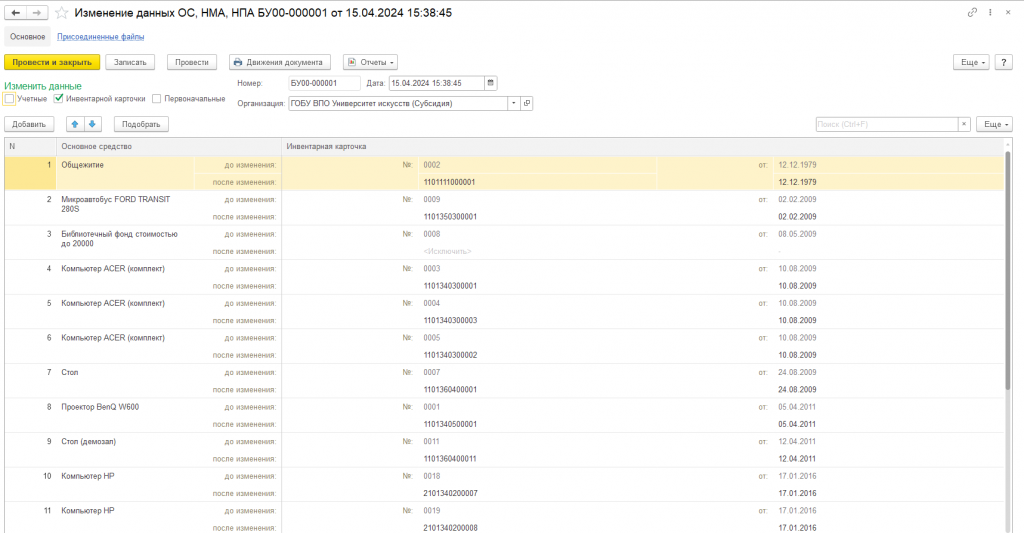This screenshot has width=1024, height=533.
Task: Click the forward navigation arrow
Action: pyautogui.click(x=37, y=12)
